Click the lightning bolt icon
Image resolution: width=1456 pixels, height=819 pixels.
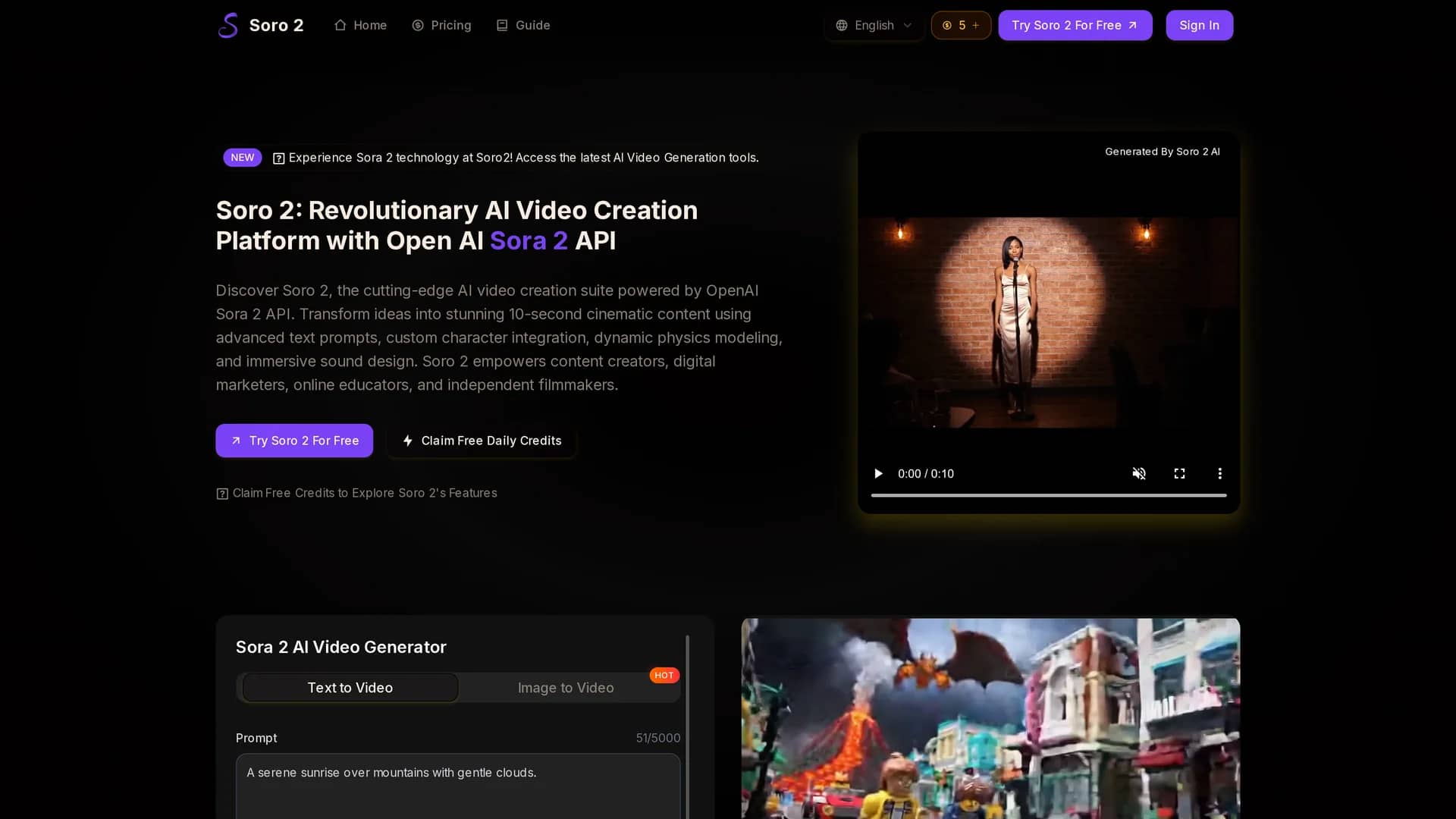coord(408,441)
